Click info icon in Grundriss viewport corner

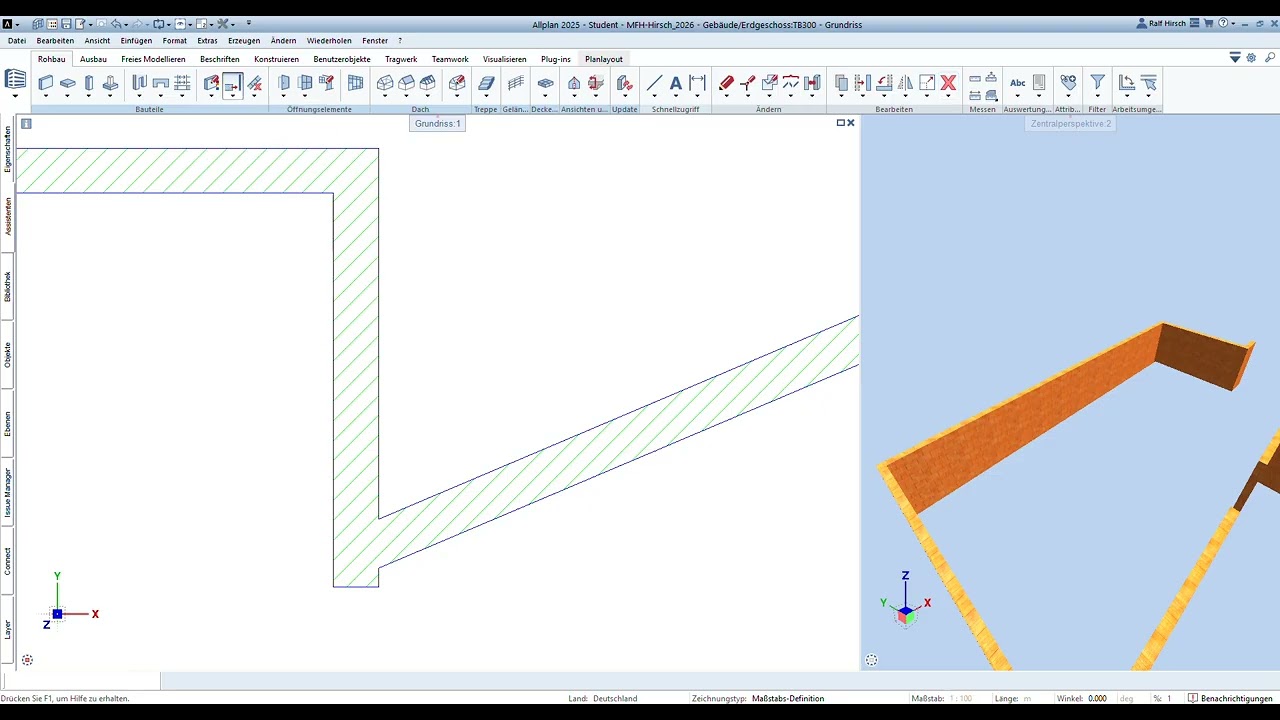pos(26,124)
